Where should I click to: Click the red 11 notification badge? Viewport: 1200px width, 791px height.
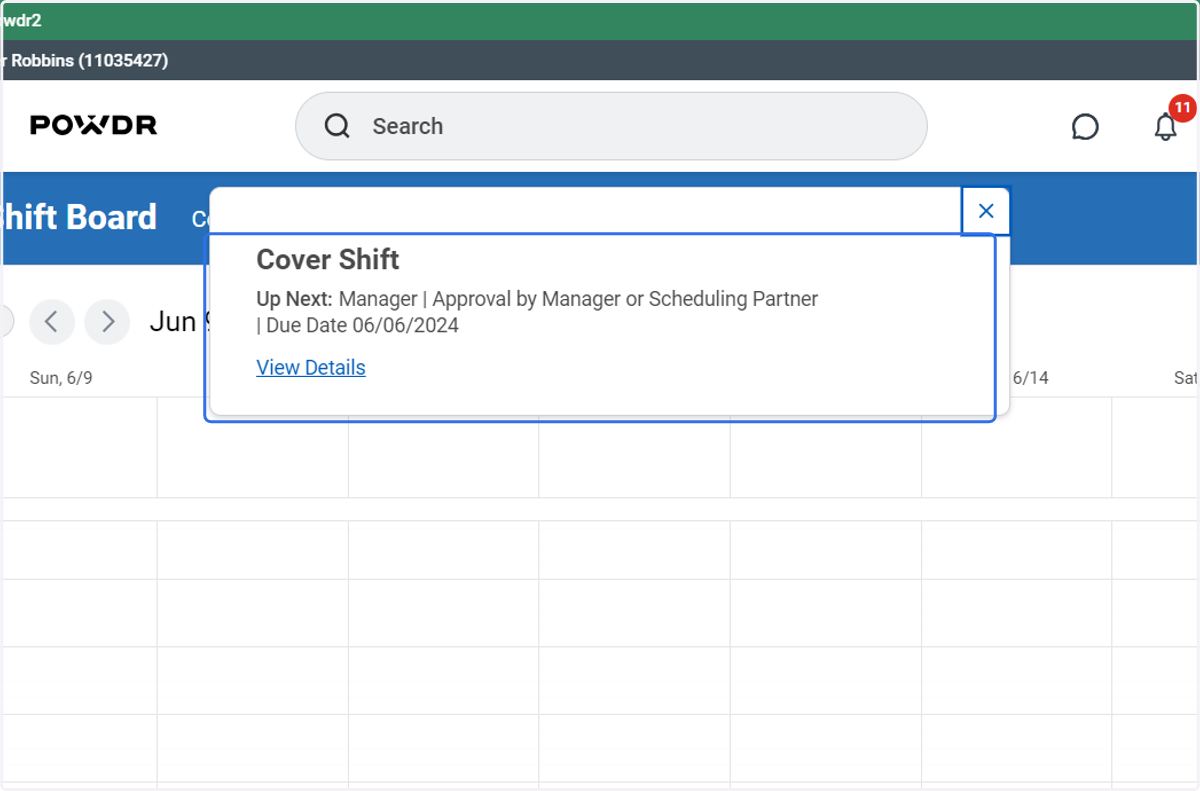click(x=1182, y=107)
